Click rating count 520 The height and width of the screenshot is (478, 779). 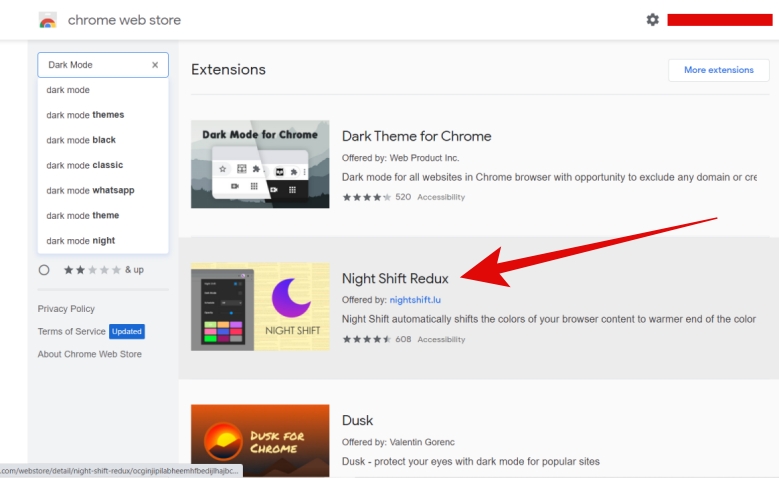click(403, 197)
